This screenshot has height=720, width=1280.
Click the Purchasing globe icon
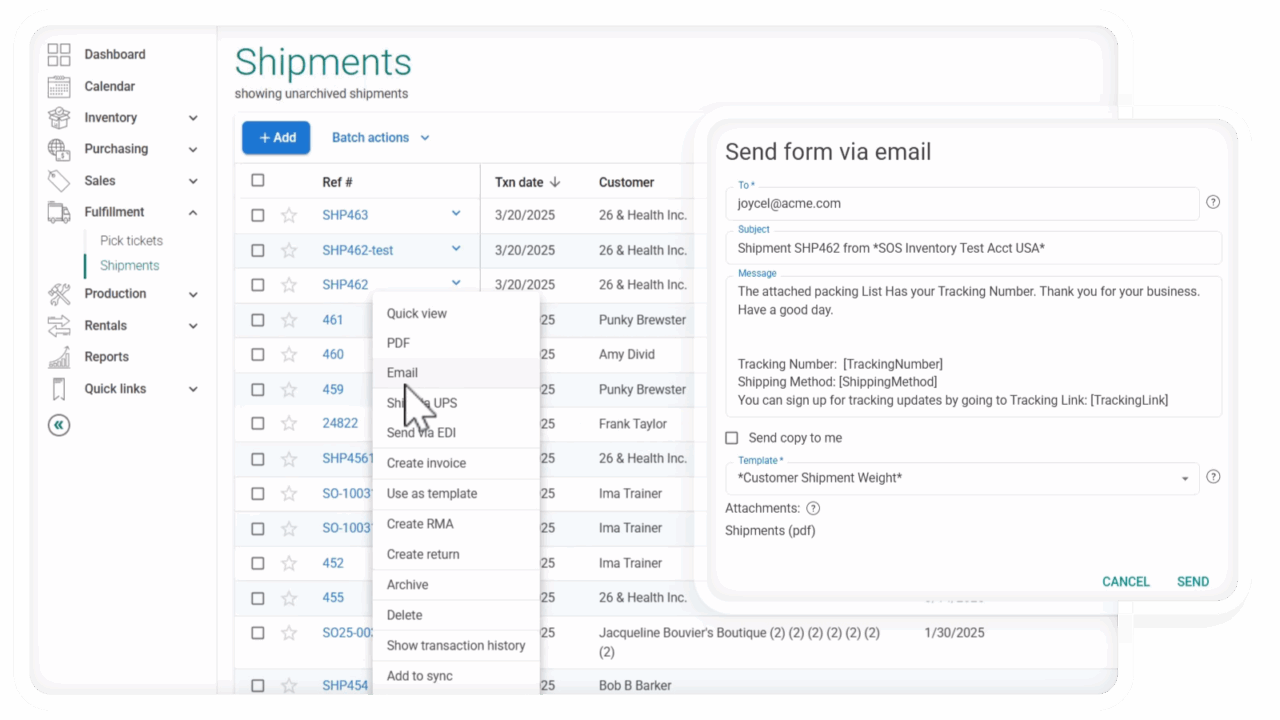pyautogui.click(x=59, y=149)
